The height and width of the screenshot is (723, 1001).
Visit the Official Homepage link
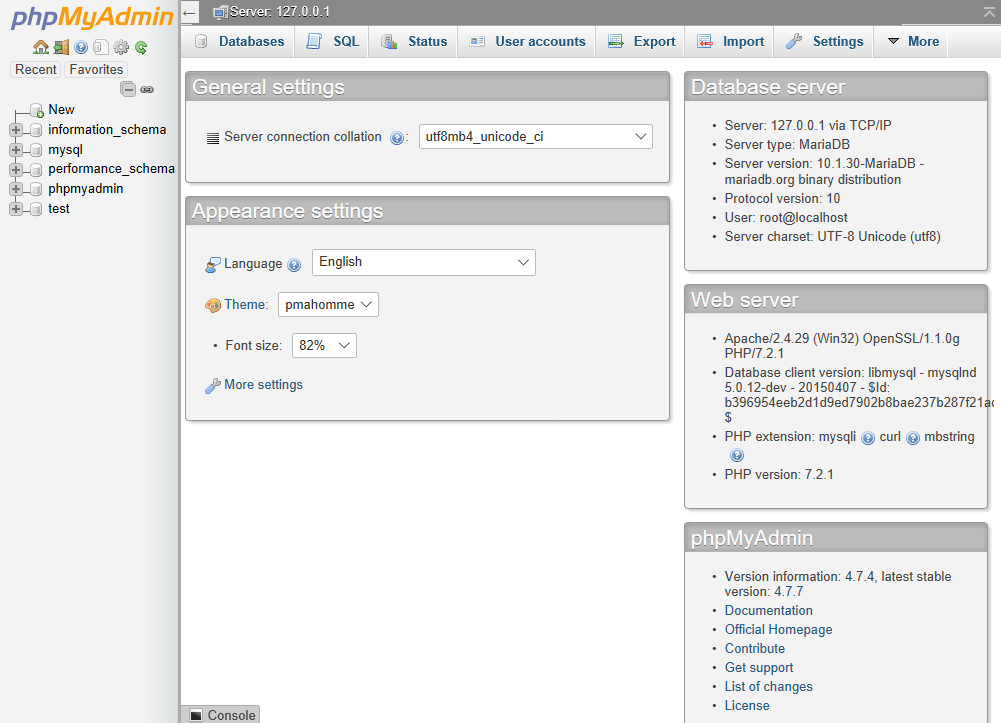click(x=778, y=630)
